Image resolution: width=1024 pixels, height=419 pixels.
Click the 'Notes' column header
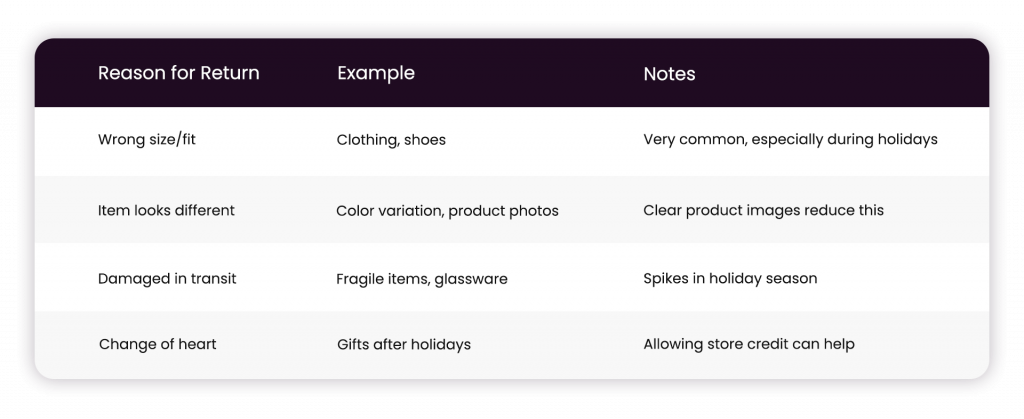pyautogui.click(x=669, y=74)
